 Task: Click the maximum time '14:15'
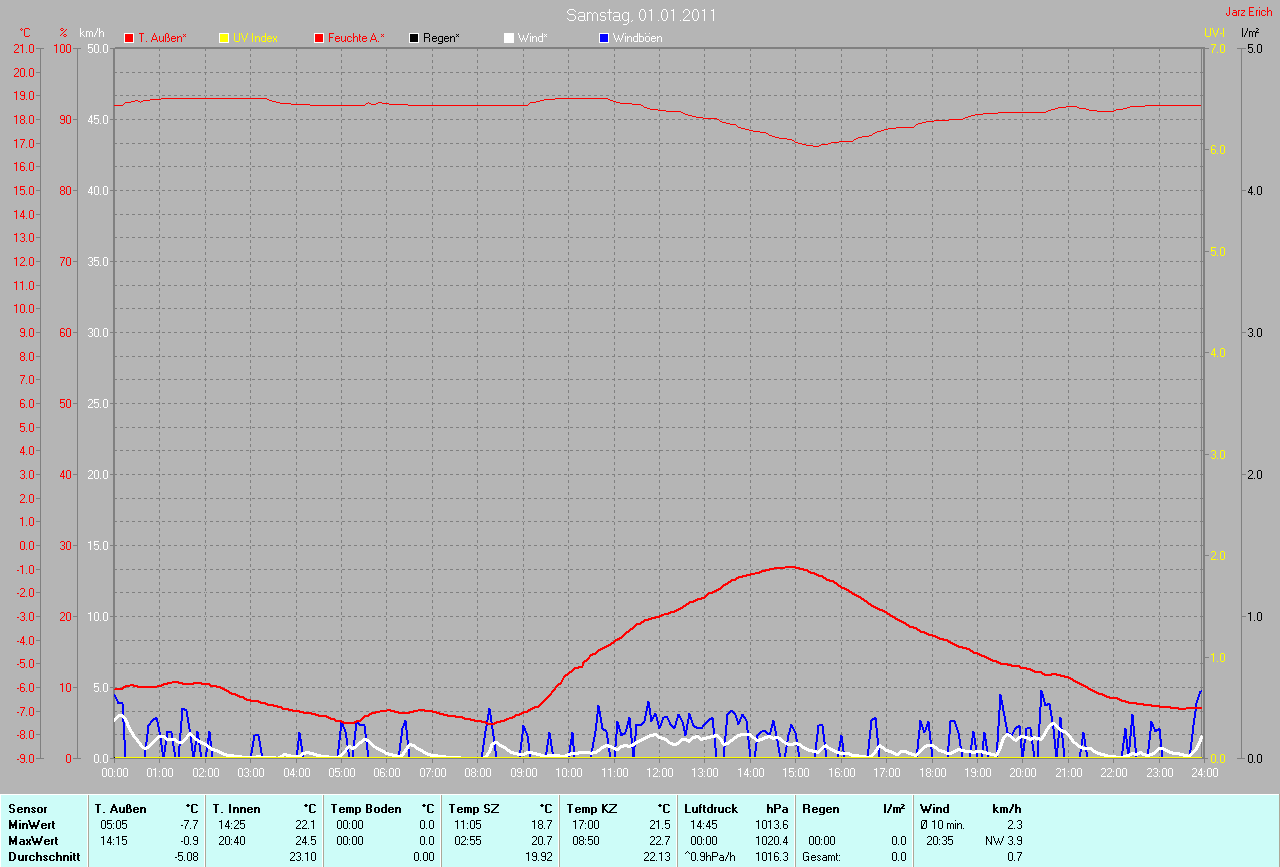(114, 841)
